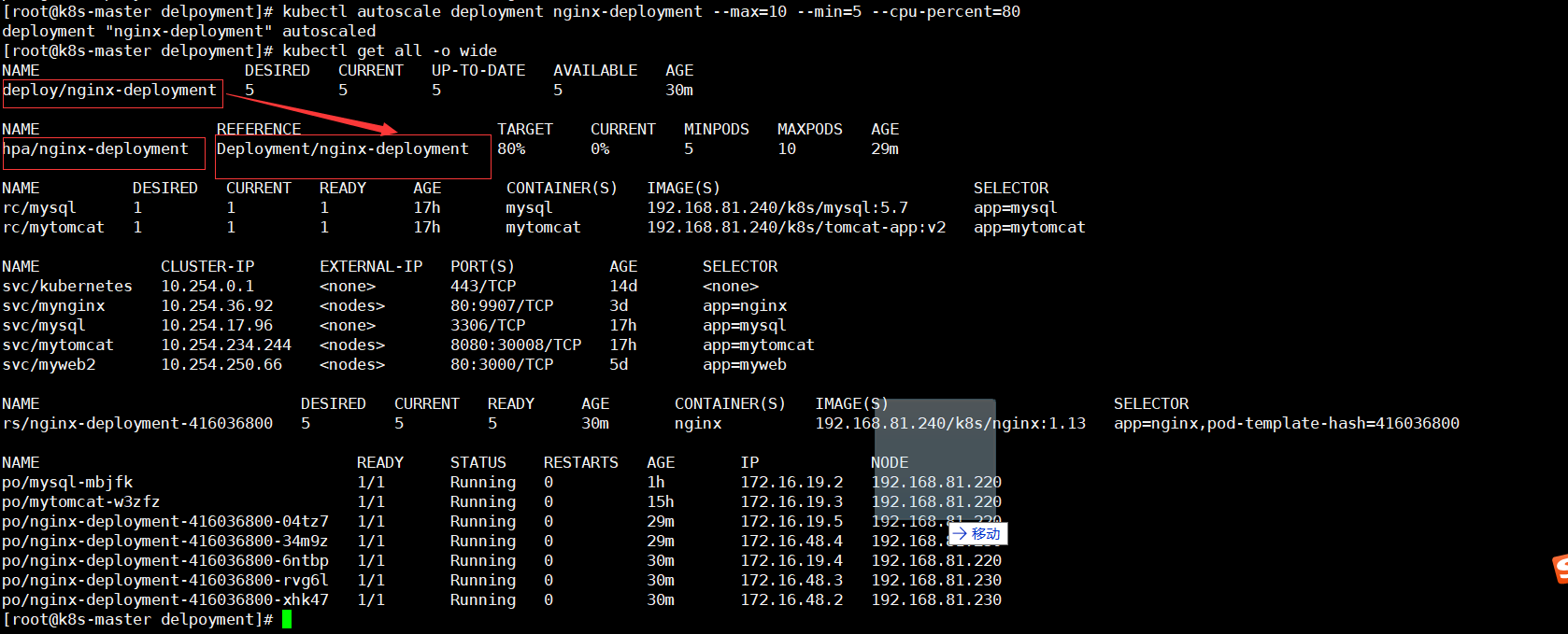Image resolution: width=1568 pixels, height=634 pixels.
Task: Click the svc/mysql row name
Action: pos(44,325)
